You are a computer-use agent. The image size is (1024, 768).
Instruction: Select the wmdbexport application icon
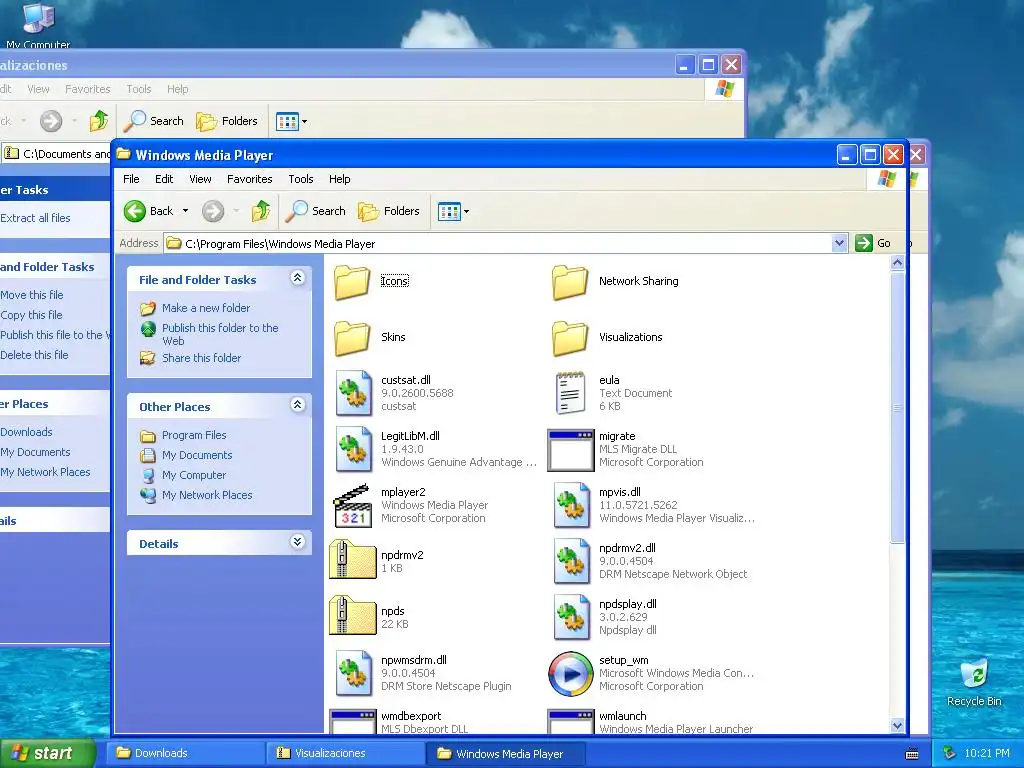(353, 722)
